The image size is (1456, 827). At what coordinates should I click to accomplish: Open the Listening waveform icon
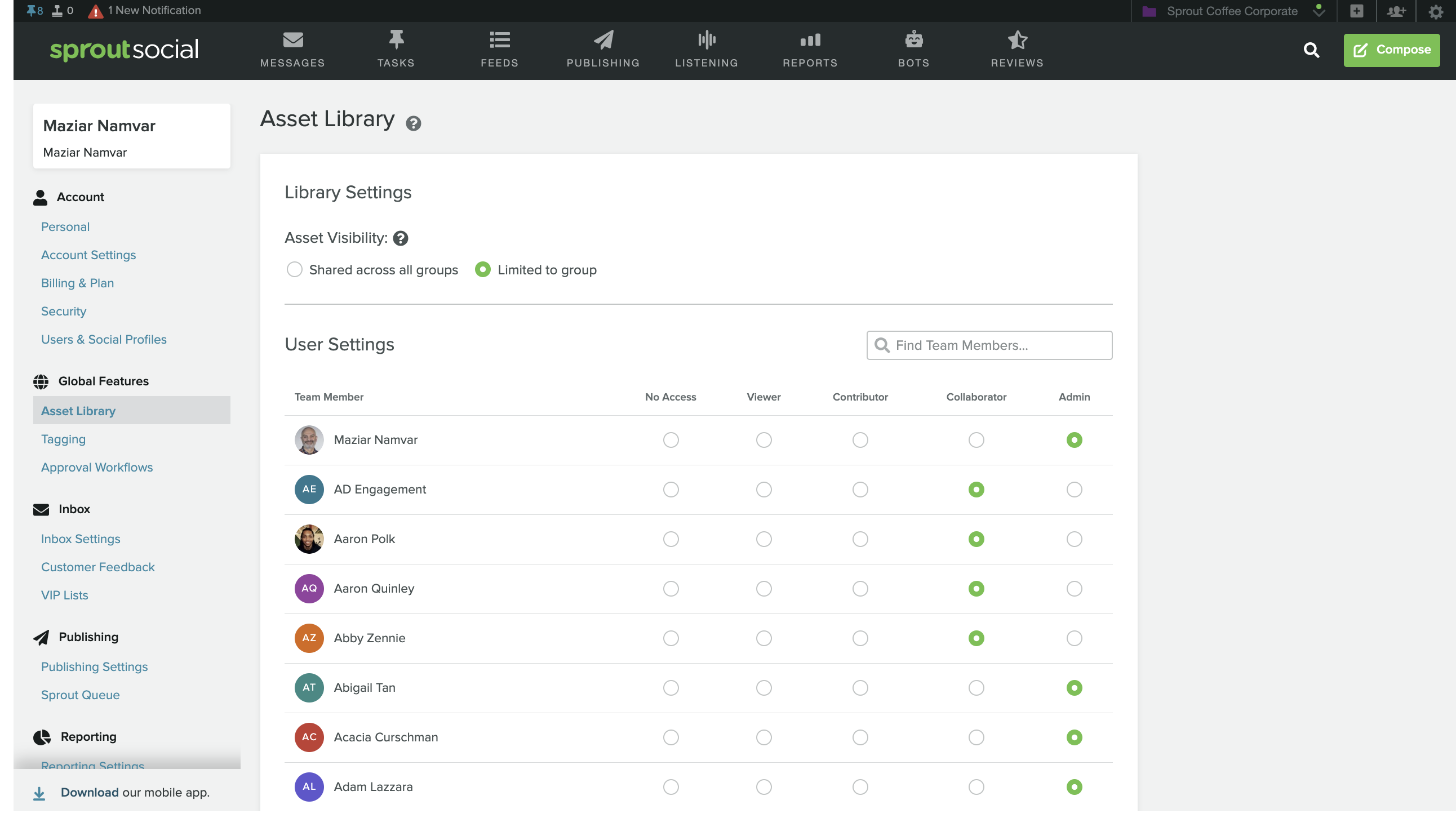pos(707,40)
